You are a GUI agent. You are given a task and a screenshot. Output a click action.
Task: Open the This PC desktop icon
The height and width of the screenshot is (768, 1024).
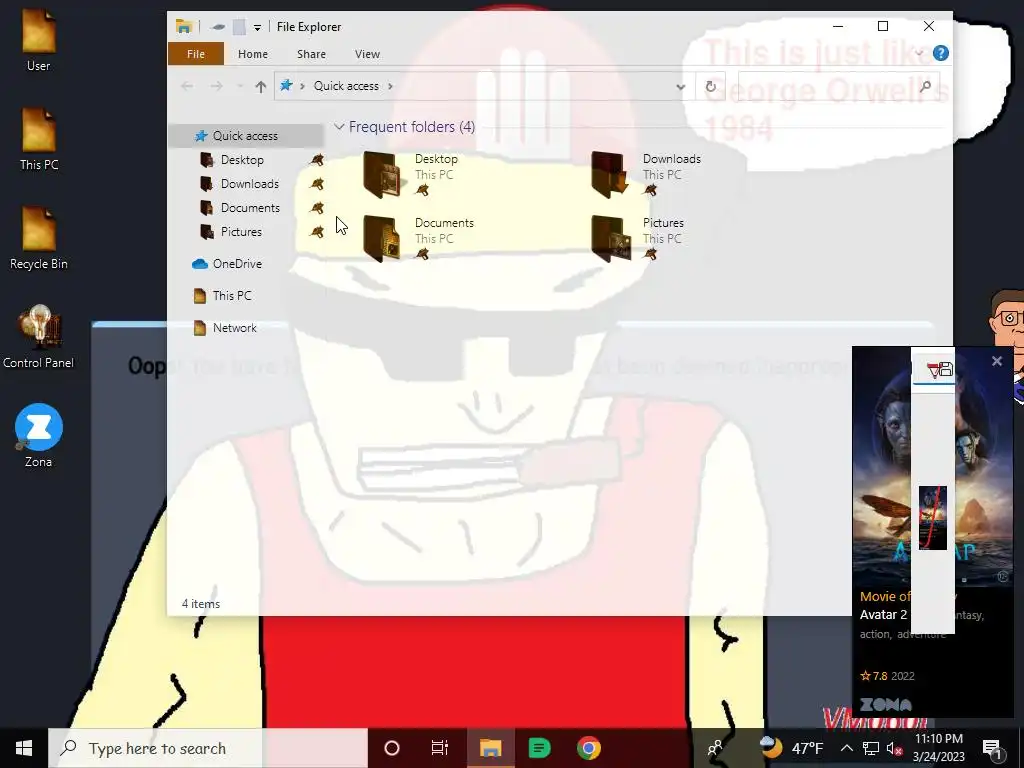tap(39, 139)
